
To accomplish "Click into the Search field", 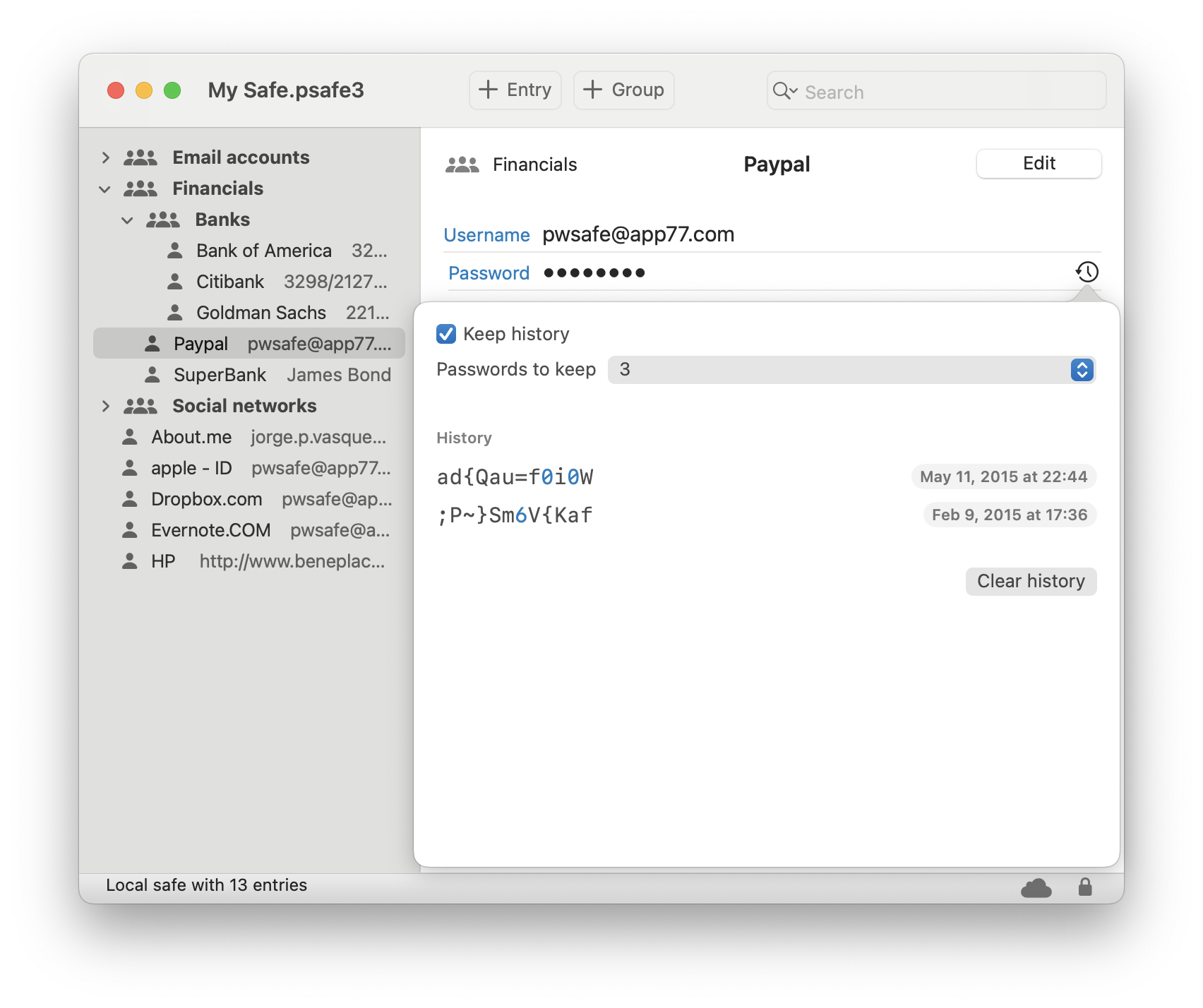I will [936, 90].
